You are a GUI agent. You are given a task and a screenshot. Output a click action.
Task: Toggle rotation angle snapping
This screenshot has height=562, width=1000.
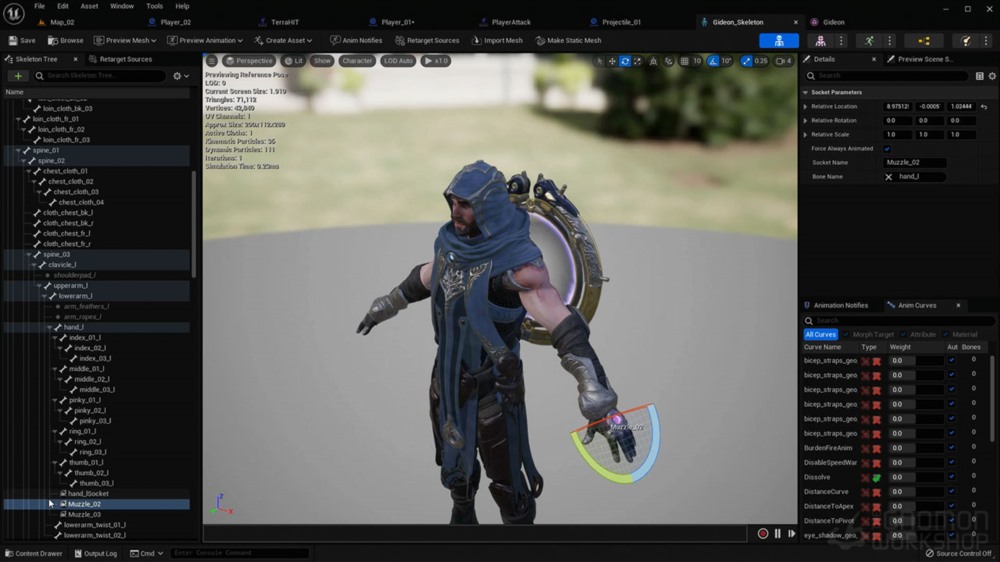click(713, 61)
